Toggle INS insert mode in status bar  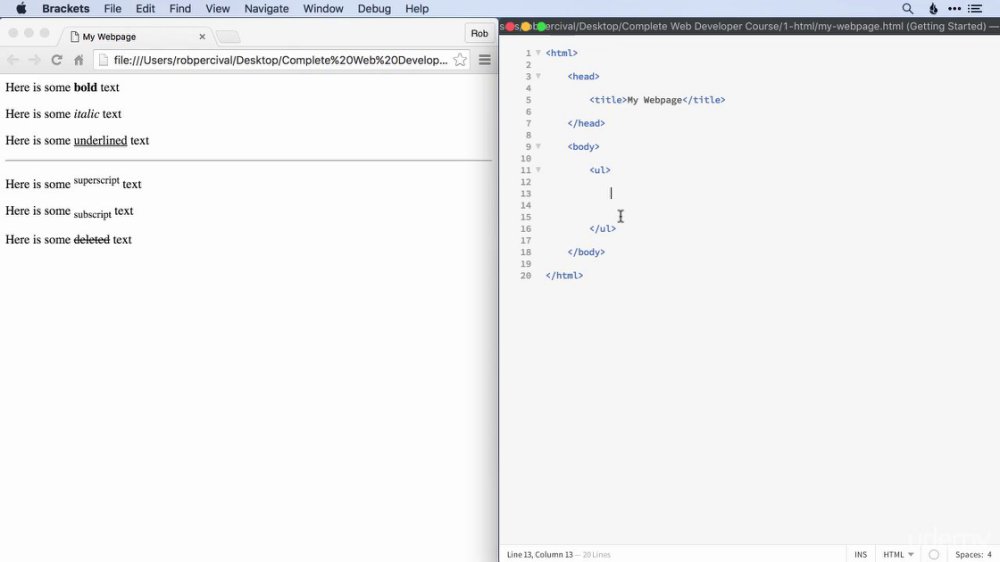[860, 554]
